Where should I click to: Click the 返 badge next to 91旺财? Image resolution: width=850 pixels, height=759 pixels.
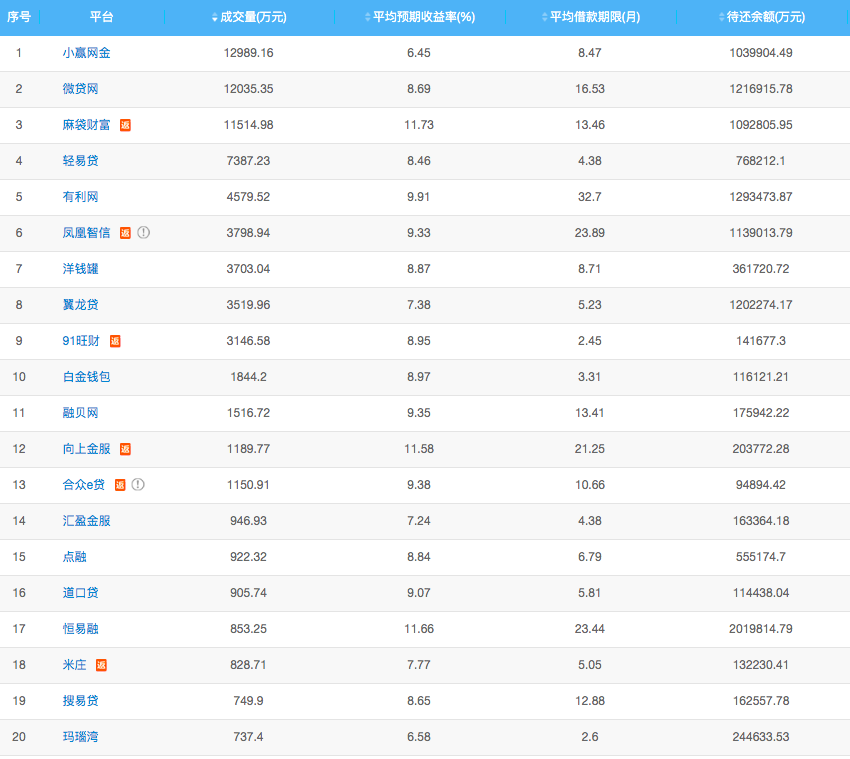[115, 341]
